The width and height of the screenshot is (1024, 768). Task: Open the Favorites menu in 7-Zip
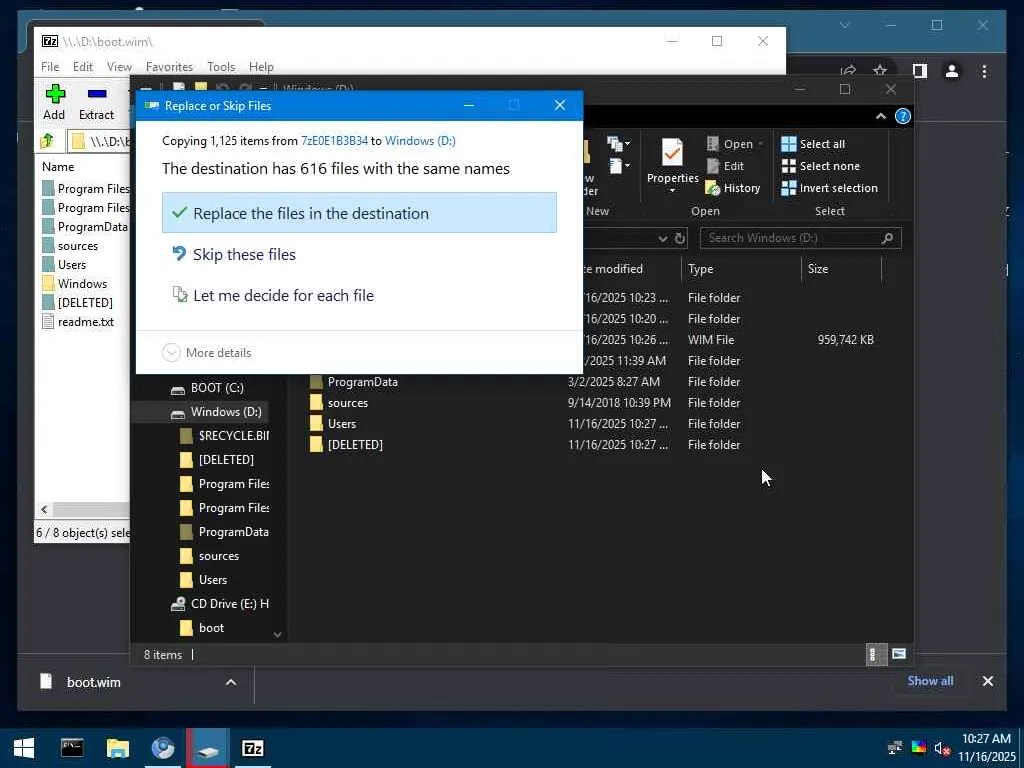(x=169, y=67)
